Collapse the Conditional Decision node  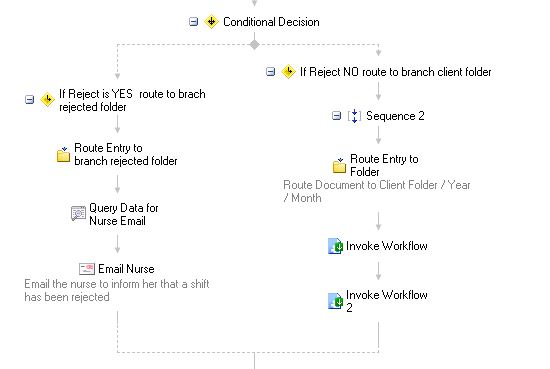193,22
